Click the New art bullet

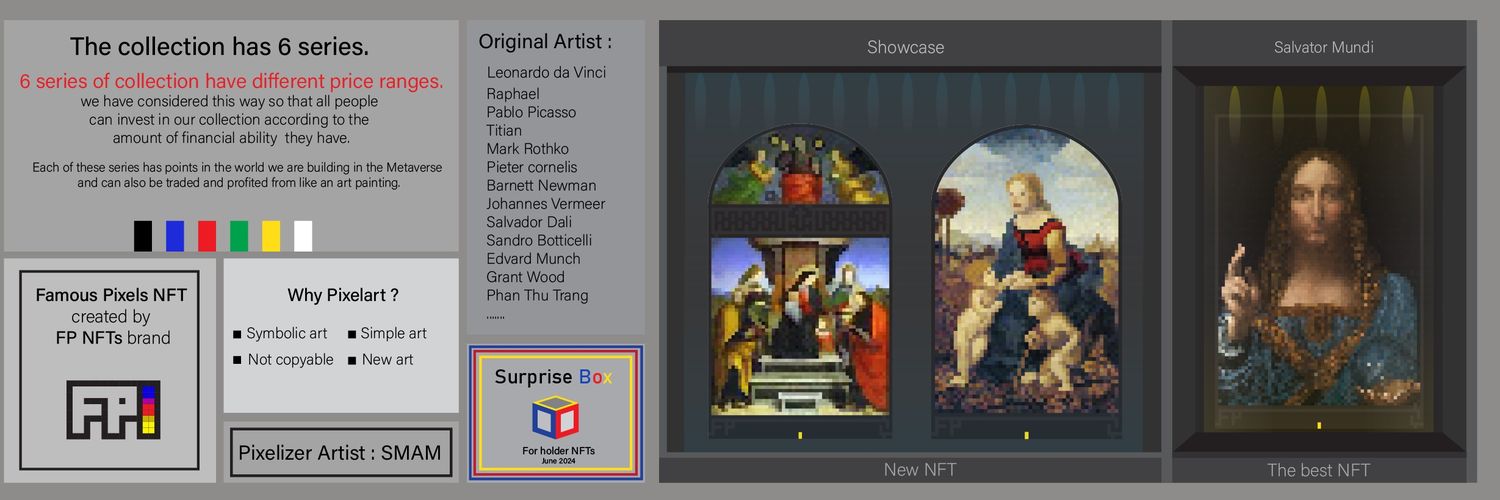click(380, 360)
